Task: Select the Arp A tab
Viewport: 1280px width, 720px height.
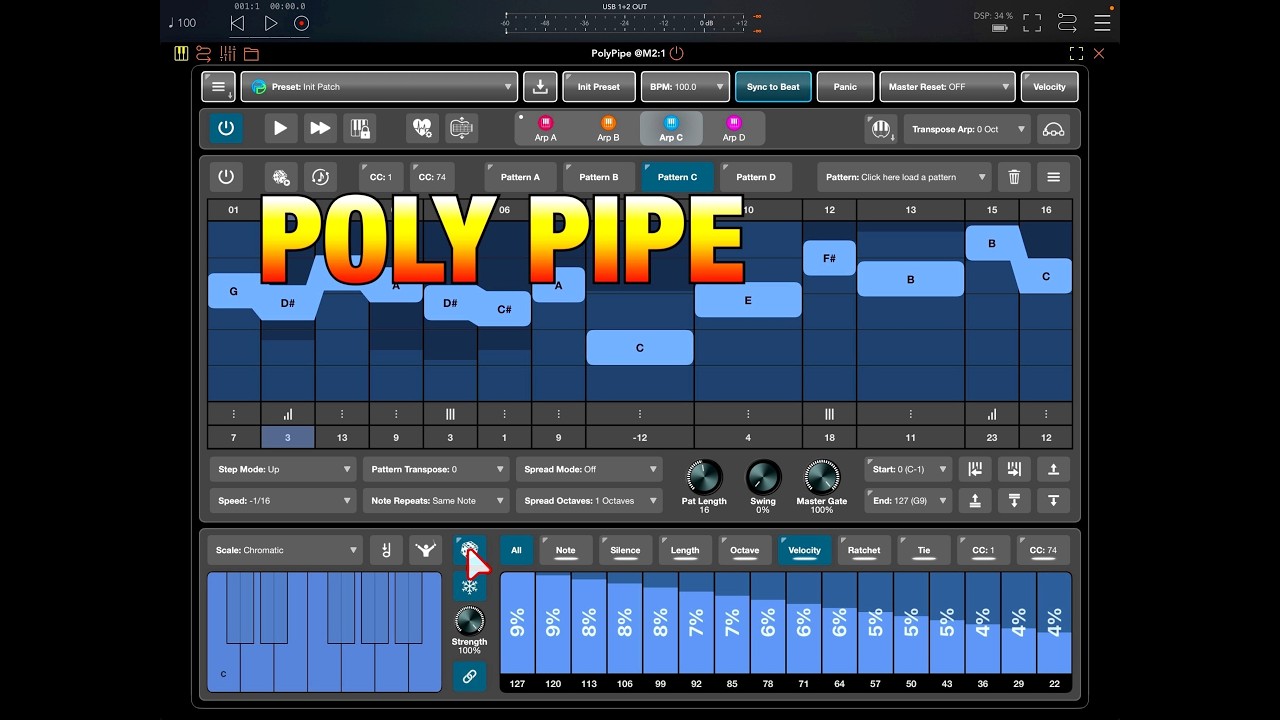Action: (546, 128)
